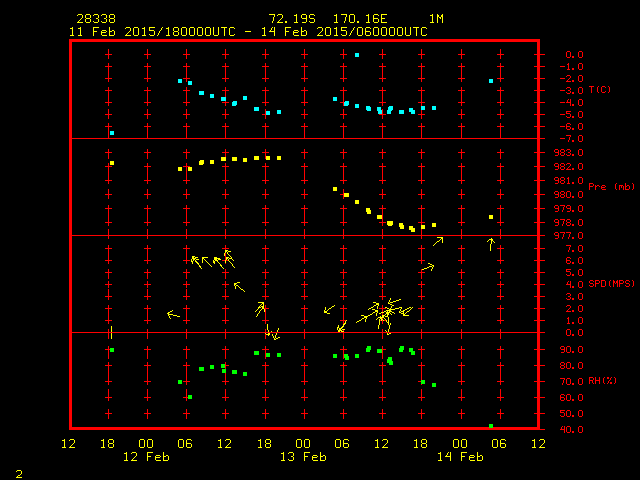The image size is (640, 480).
Task: Click the -7.0 temperature tick value
Action: [571, 139]
